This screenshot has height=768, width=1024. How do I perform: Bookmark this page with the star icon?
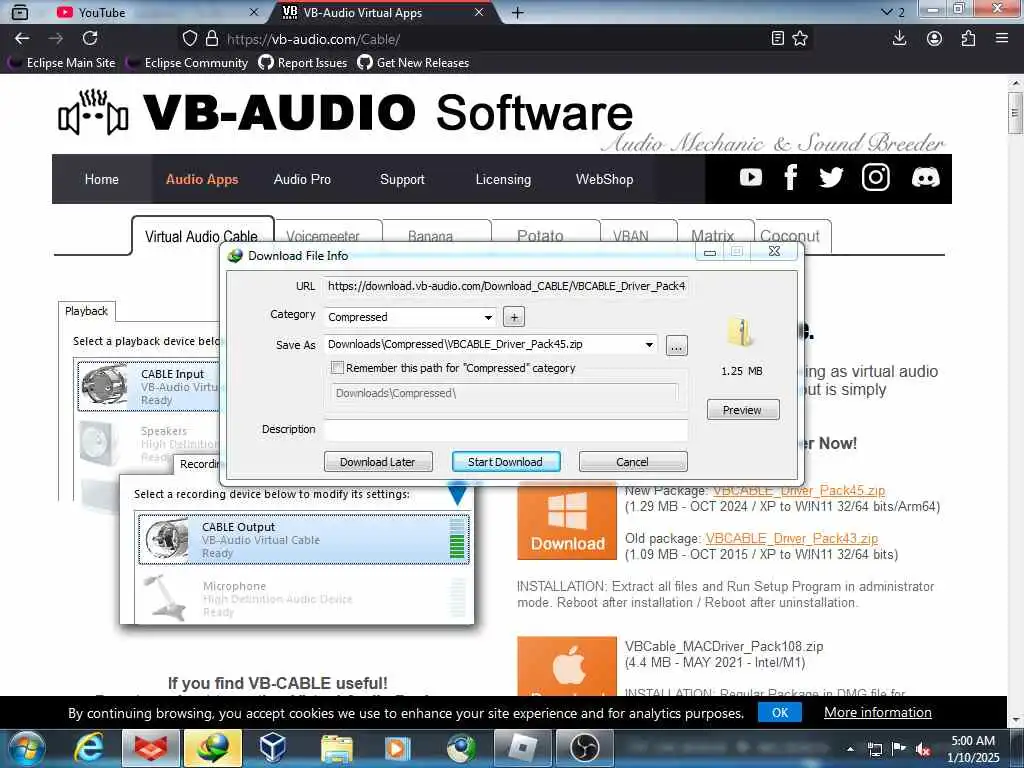800,39
